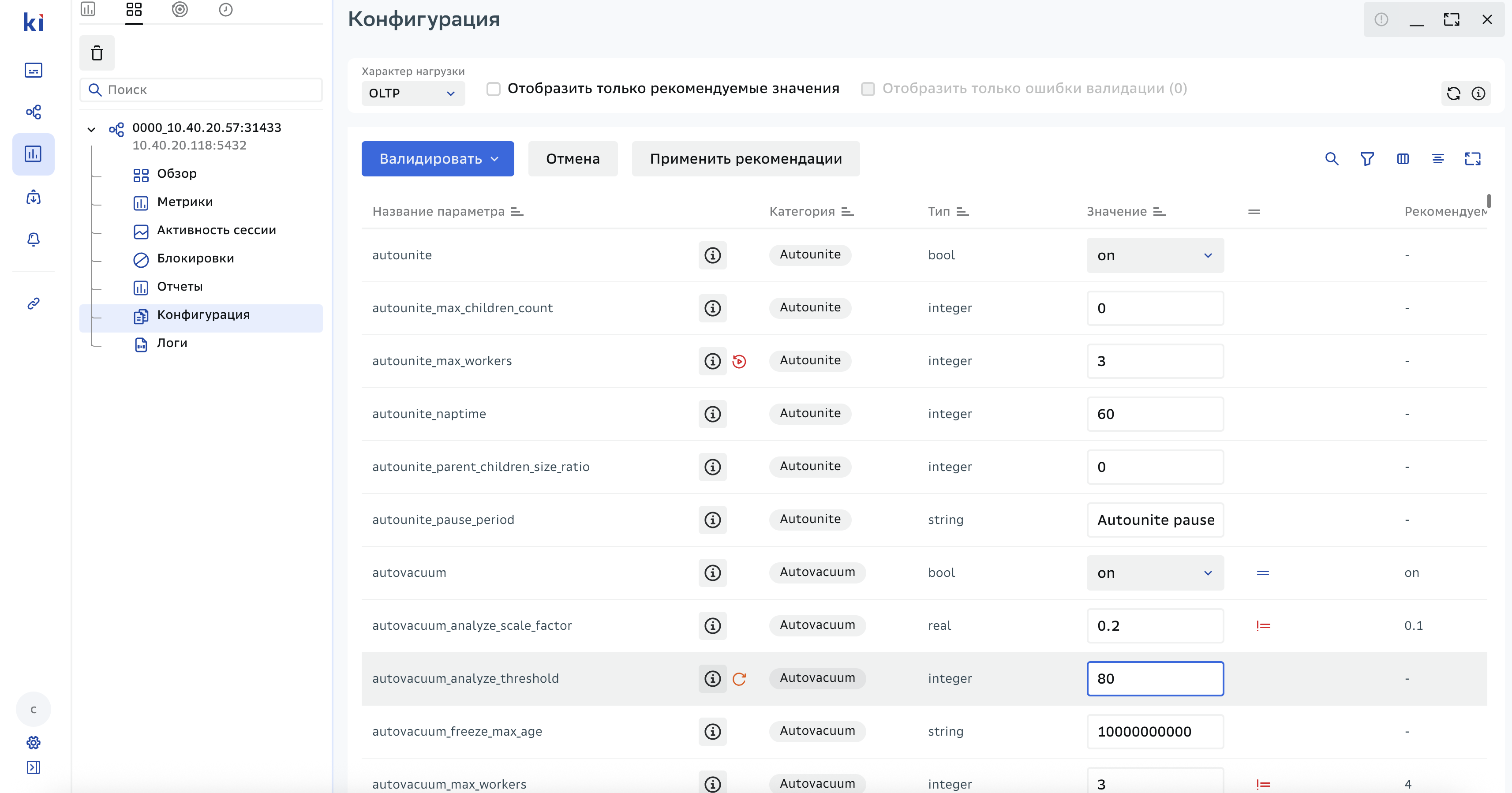This screenshot has width=1512, height=793.
Task: Open the Валидировать button dropdown arrow
Action: [495, 159]
